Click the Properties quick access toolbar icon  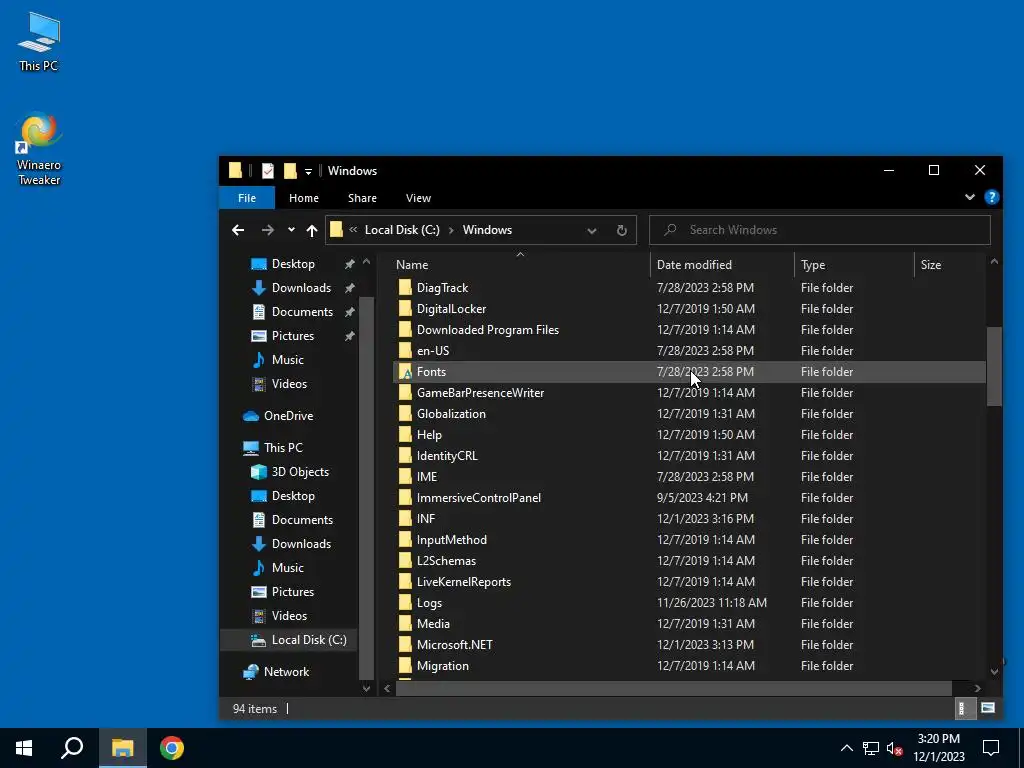(x=268, y=171)
